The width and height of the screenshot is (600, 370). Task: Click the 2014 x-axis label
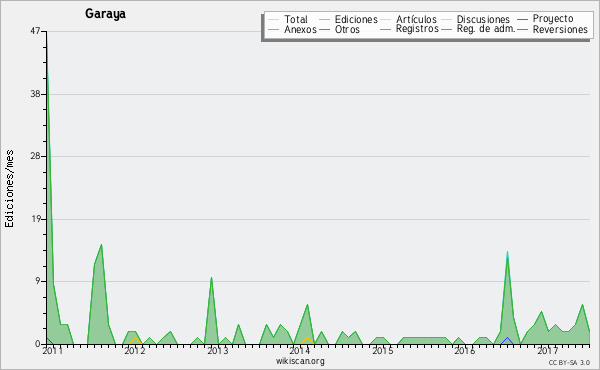pos(300,350)
